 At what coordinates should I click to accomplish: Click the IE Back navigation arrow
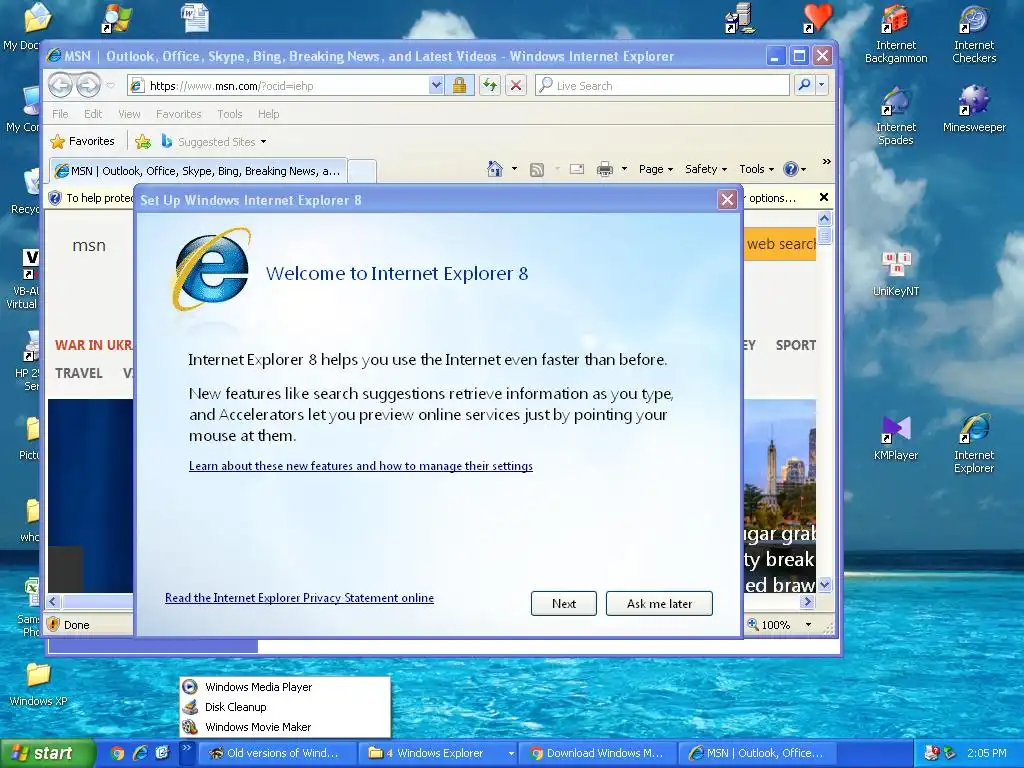click(x=60, y=85)
